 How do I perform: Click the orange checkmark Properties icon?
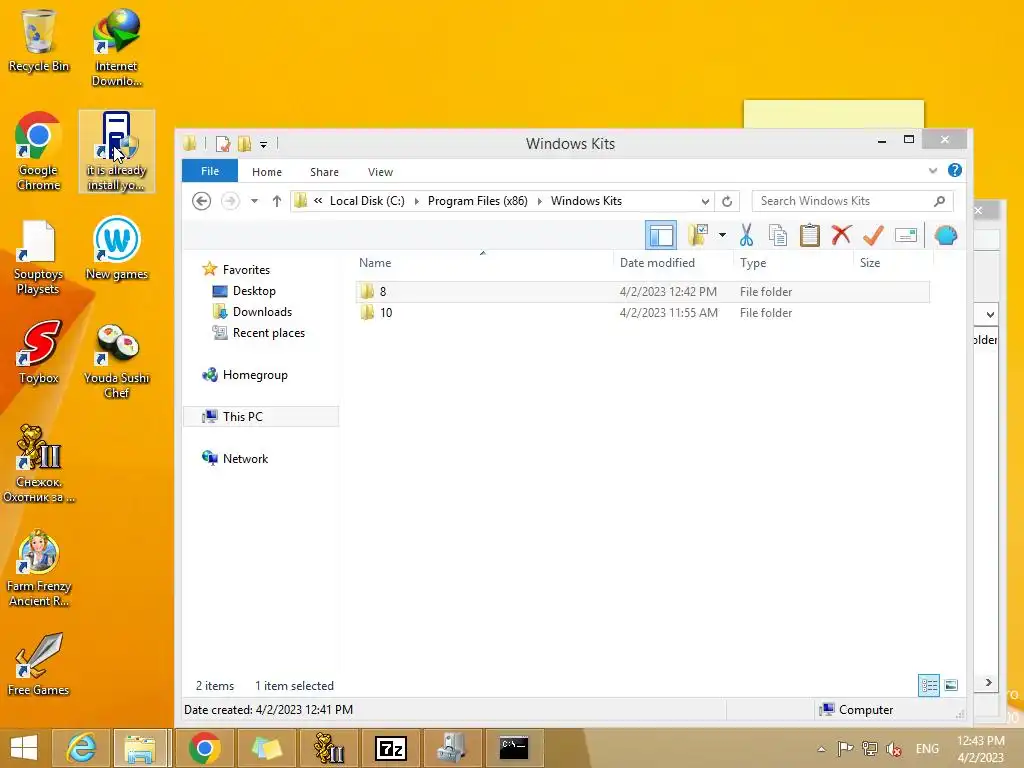pyautogui.click(x=873, y=235)
